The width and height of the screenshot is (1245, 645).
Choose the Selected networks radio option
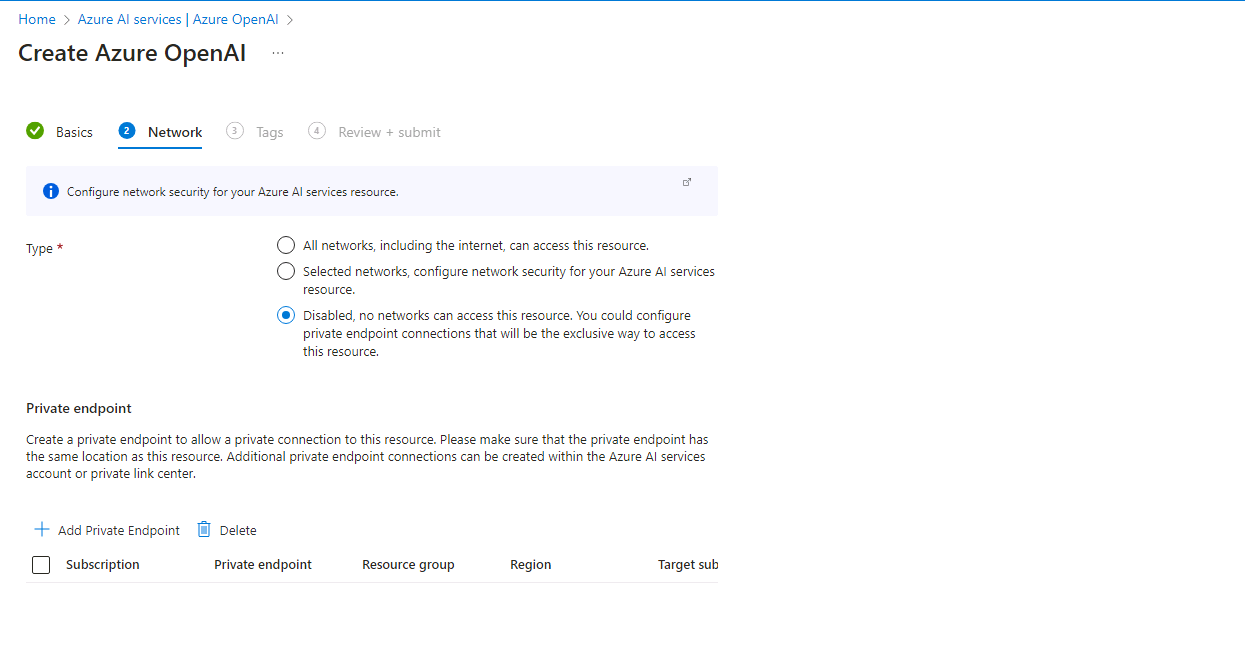286,271
